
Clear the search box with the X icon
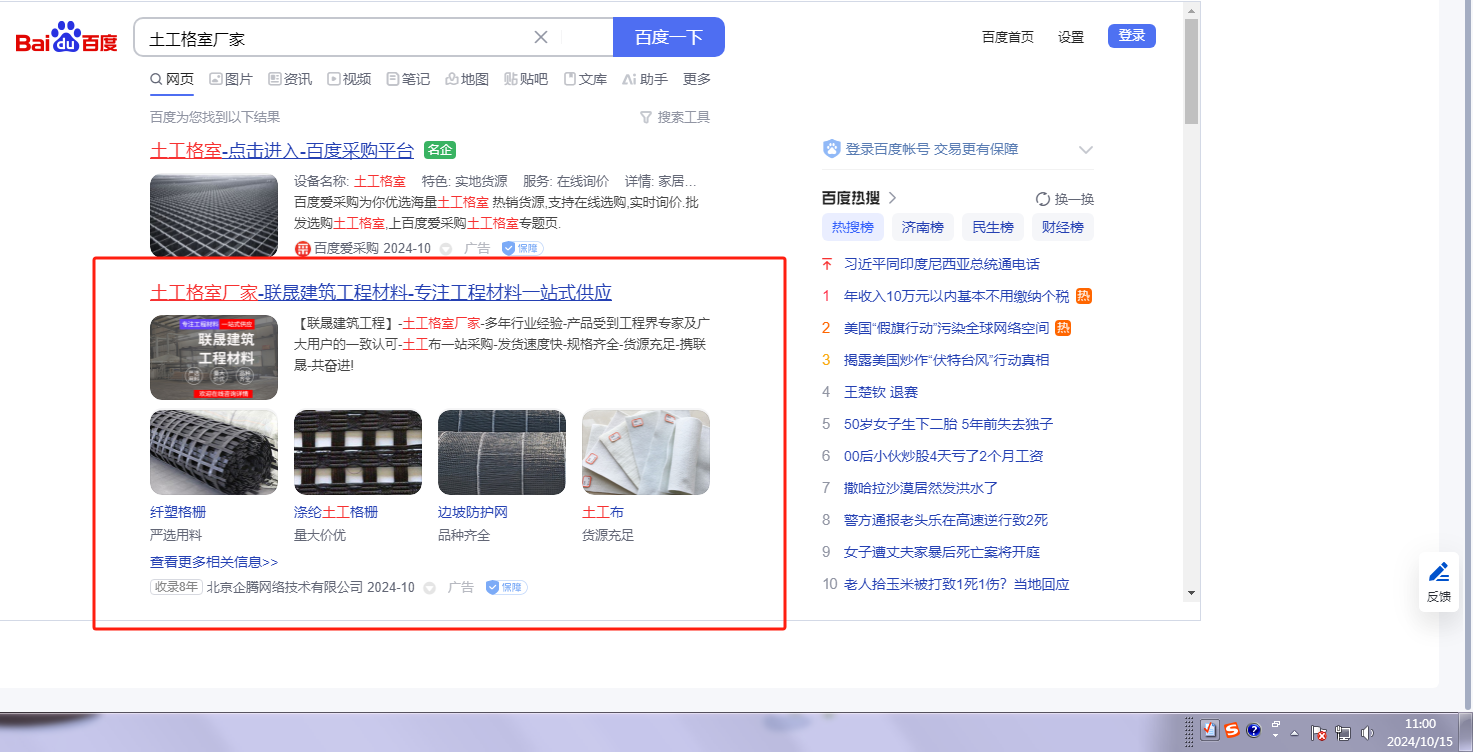(x=541, y=37)
